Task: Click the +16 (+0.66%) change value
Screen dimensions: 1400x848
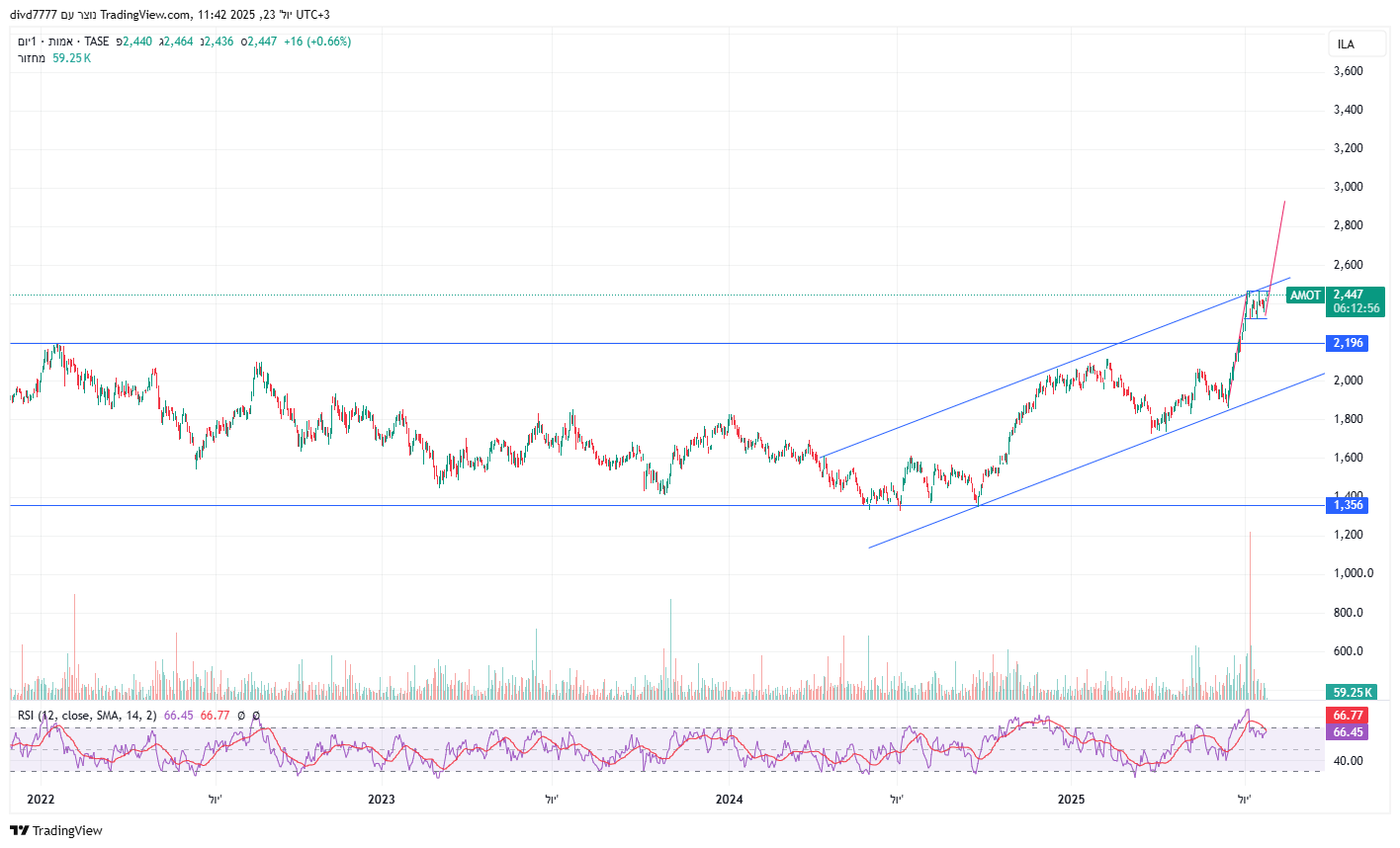Action: 317,42
